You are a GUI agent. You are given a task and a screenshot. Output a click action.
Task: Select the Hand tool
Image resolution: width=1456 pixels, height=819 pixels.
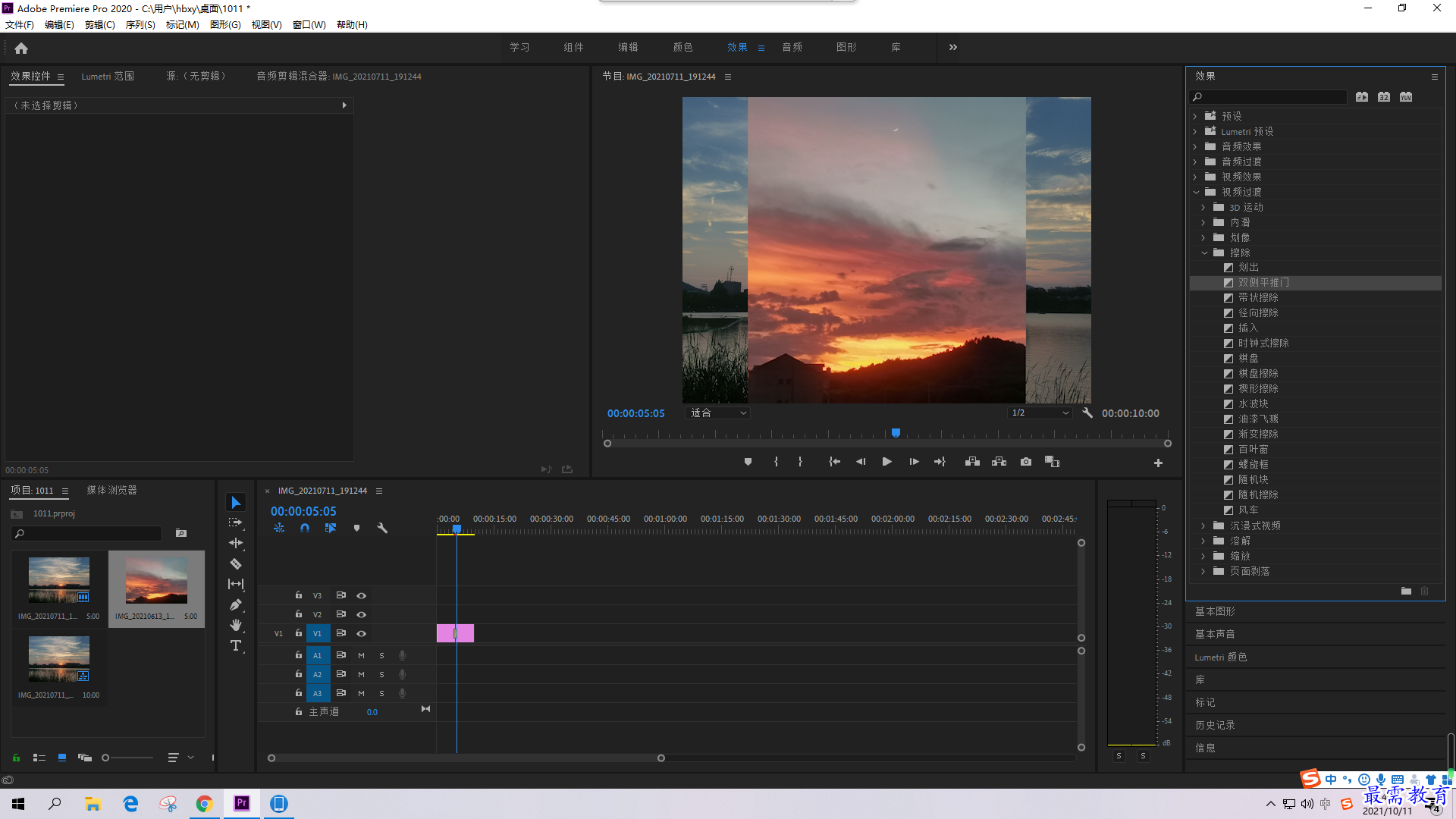[x=236, y=625]
